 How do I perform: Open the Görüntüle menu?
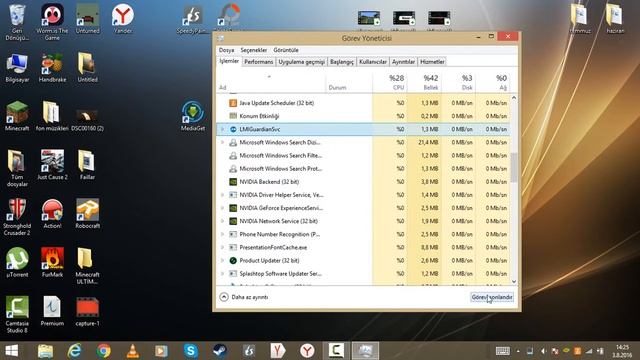286,50
